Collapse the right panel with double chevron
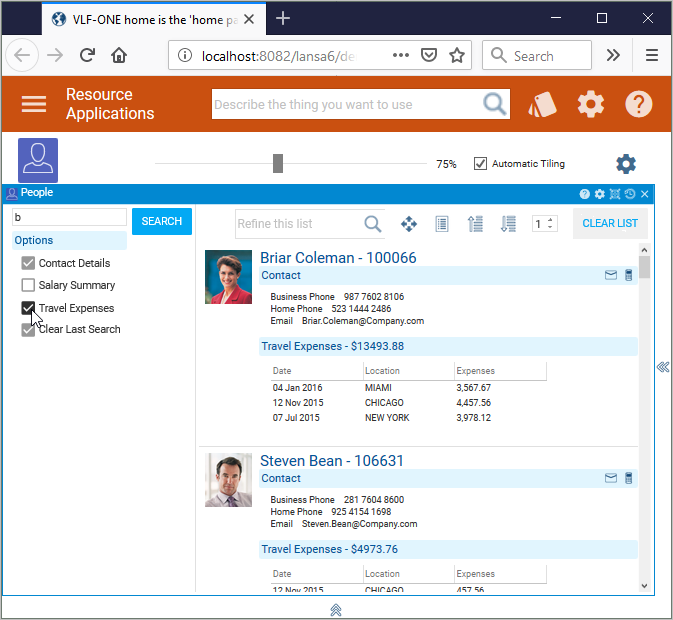The height and width of the screenshot is (620, 673). pyautogui.click(x=662, y=368)
